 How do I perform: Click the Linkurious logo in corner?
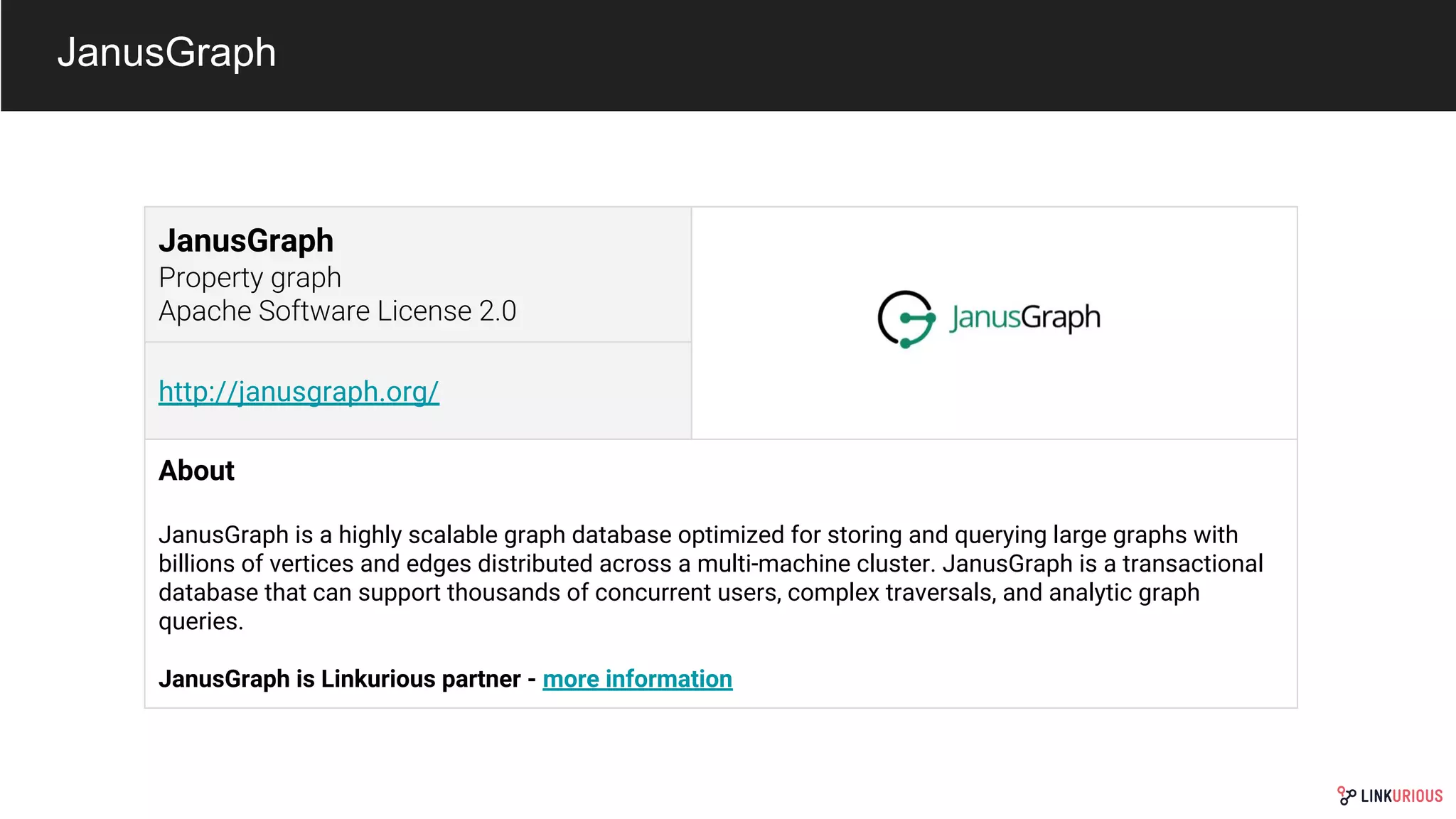(x=1390, y=796)
